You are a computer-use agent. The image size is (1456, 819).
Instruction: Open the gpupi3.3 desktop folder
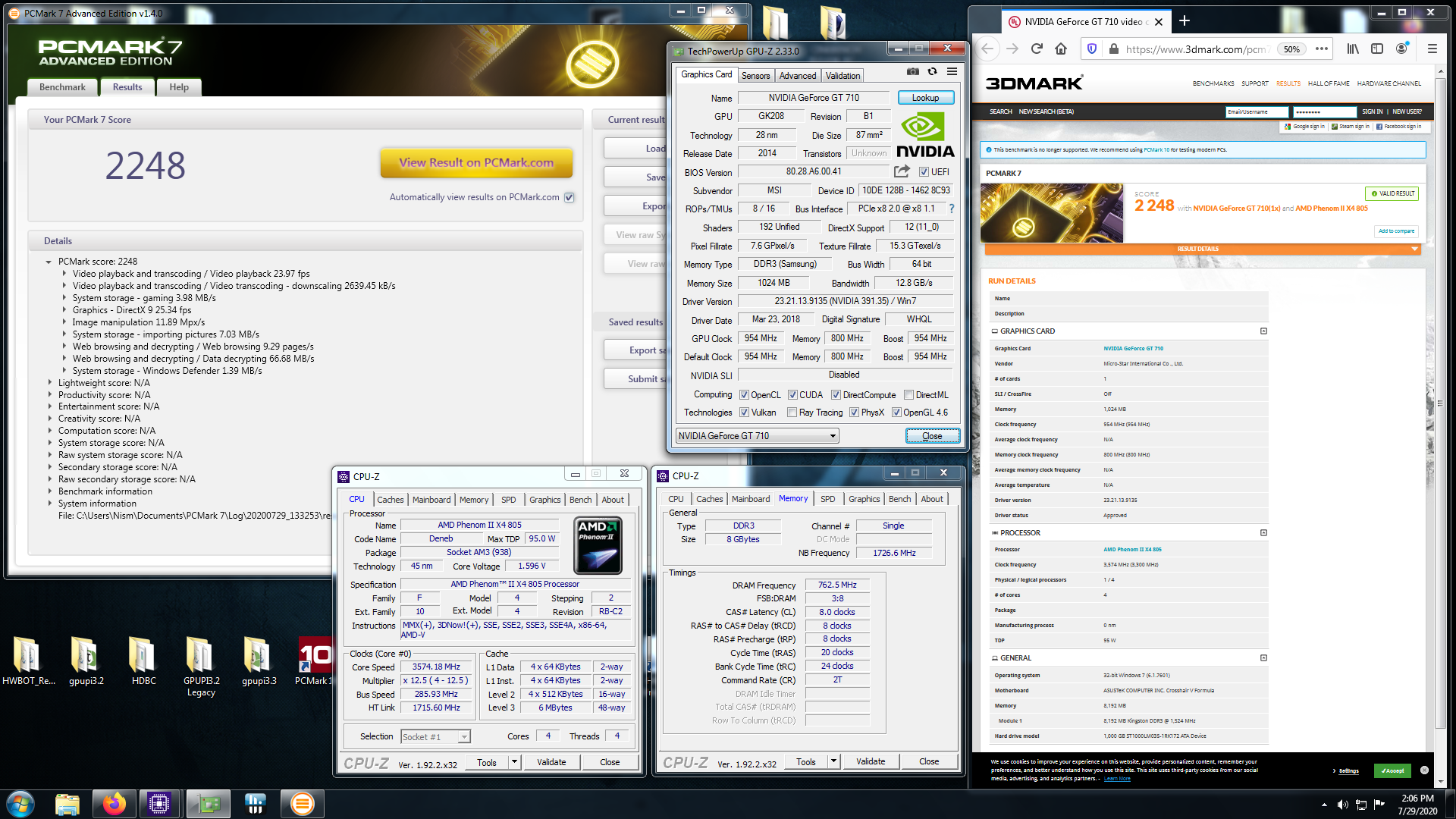(x=259, y=661)
